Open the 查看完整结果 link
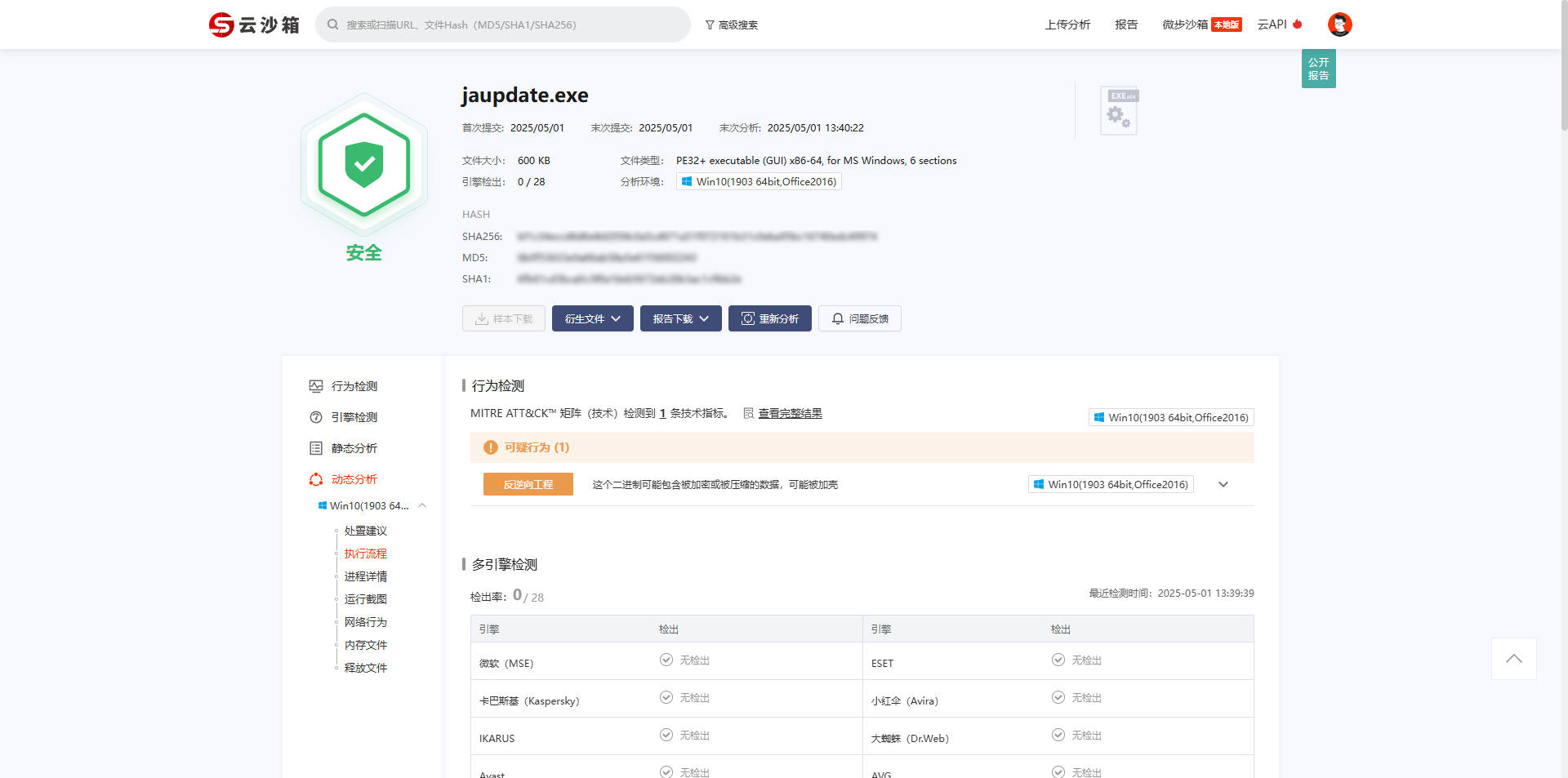Screen dimensions: 1568x778 790,413
